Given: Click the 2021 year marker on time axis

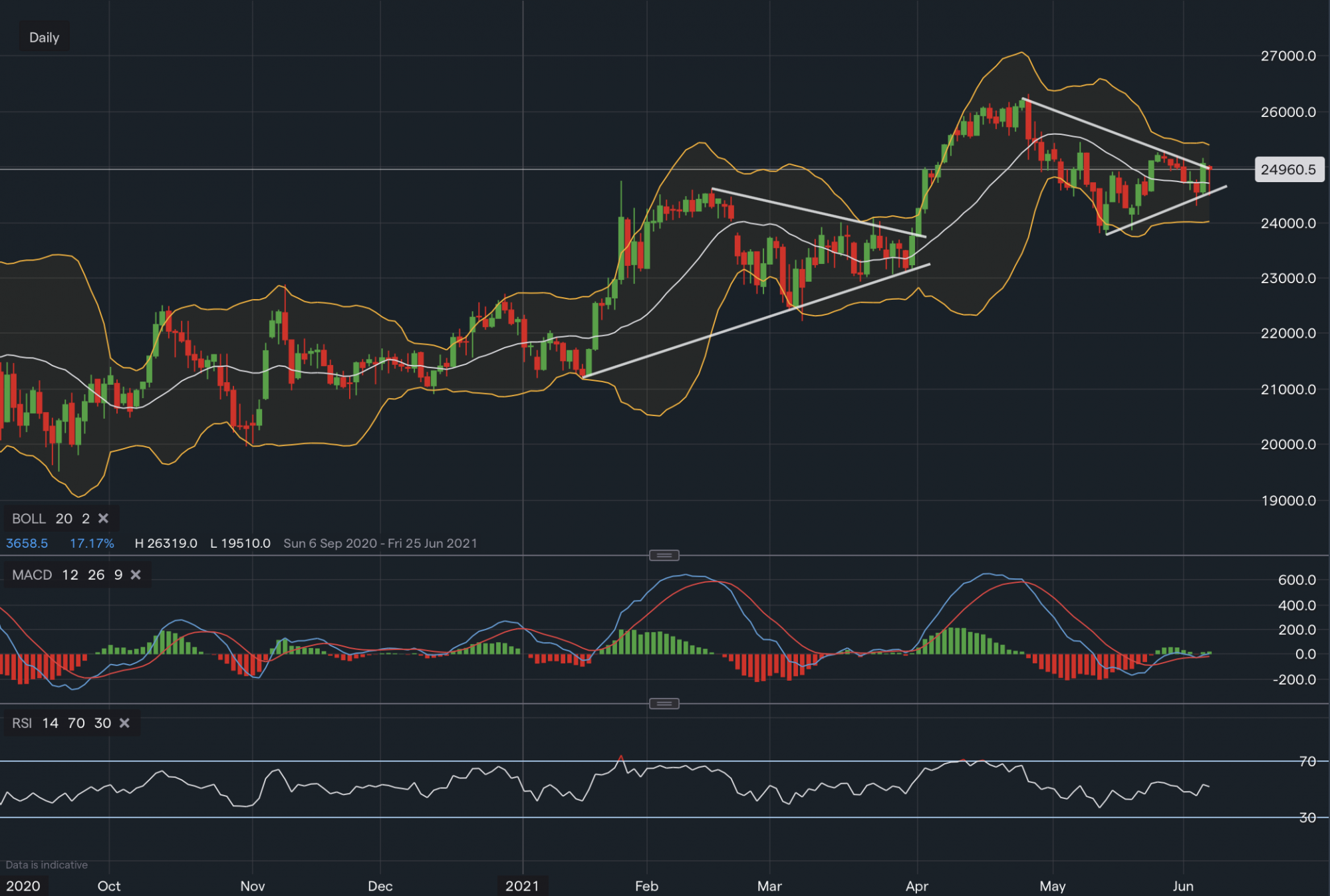Looking at the screenshot, I should [x=522, y=886].
